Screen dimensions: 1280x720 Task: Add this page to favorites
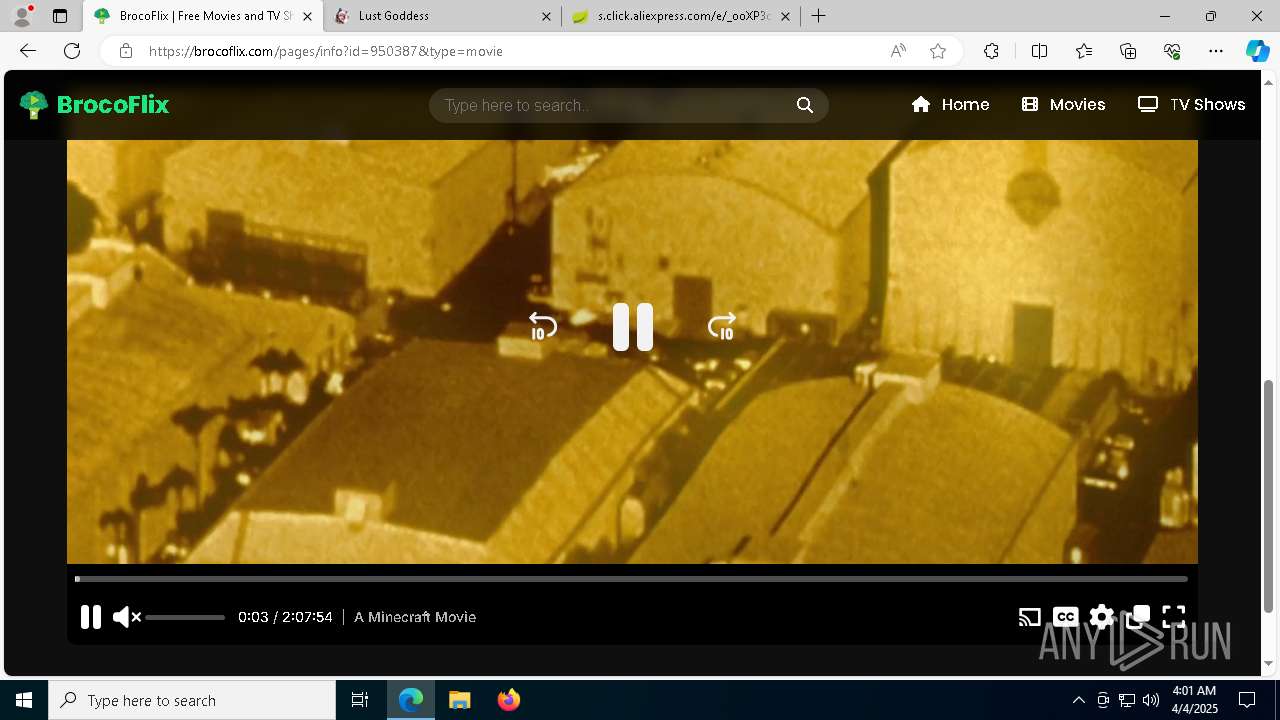(x=938, y=51)
